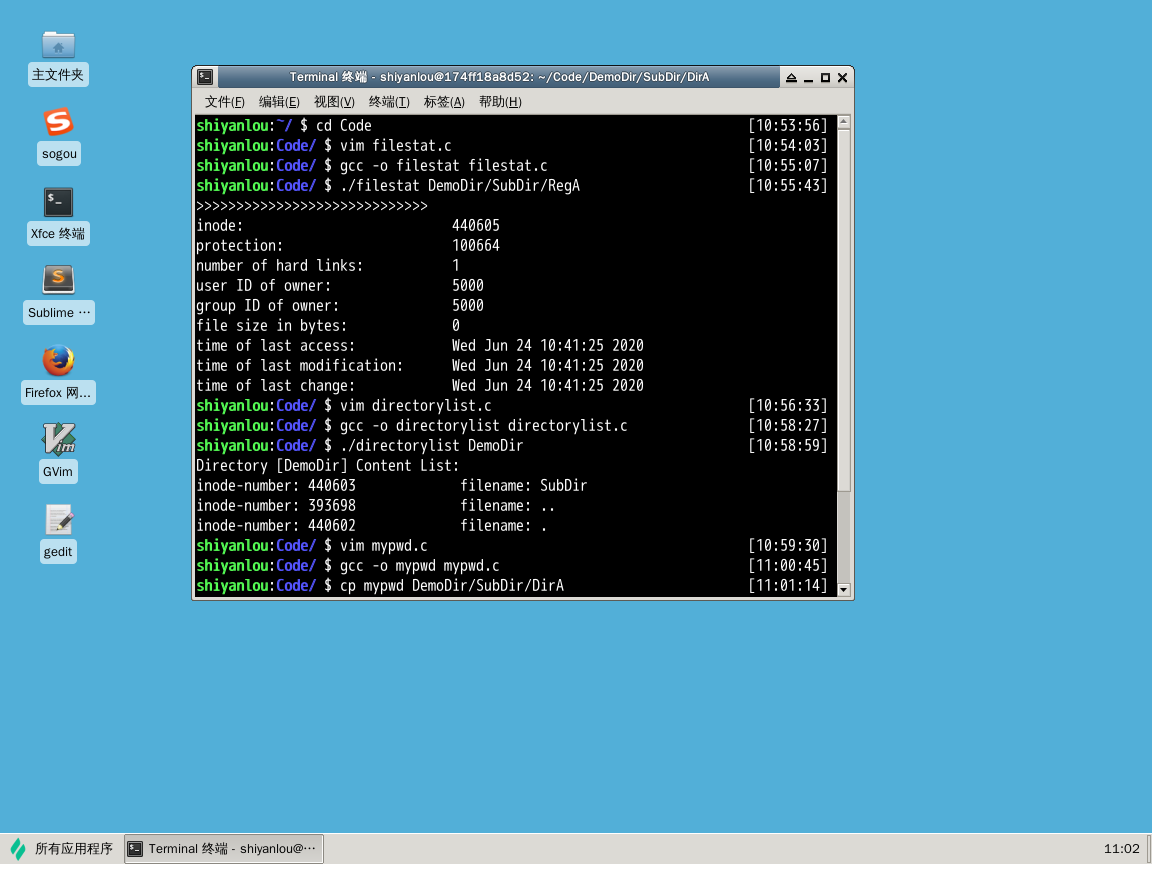The height and width of the screenshot is (896, 1152).
Task: Roll up the terminal window with the shade button
Action: click(x=791, y=78)
